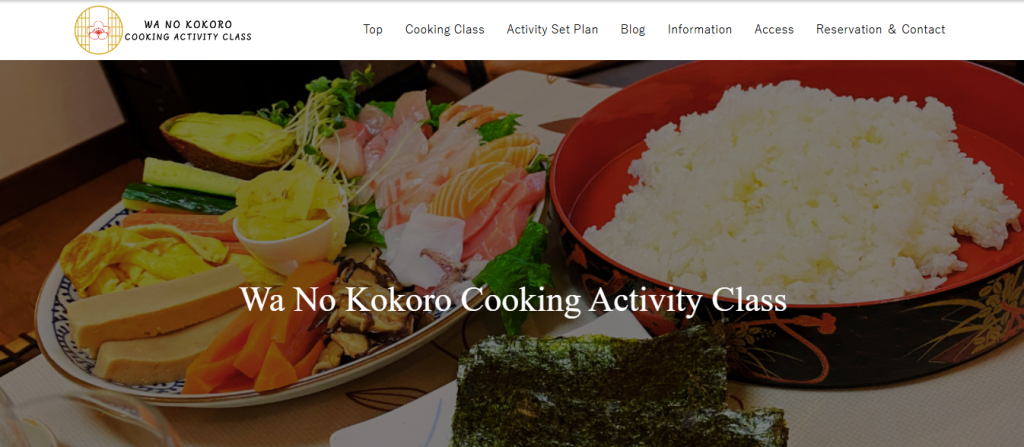Open the Activity Set Plan menu
The width and height of the screenshot is (1024, 447).
click(552, 29)
